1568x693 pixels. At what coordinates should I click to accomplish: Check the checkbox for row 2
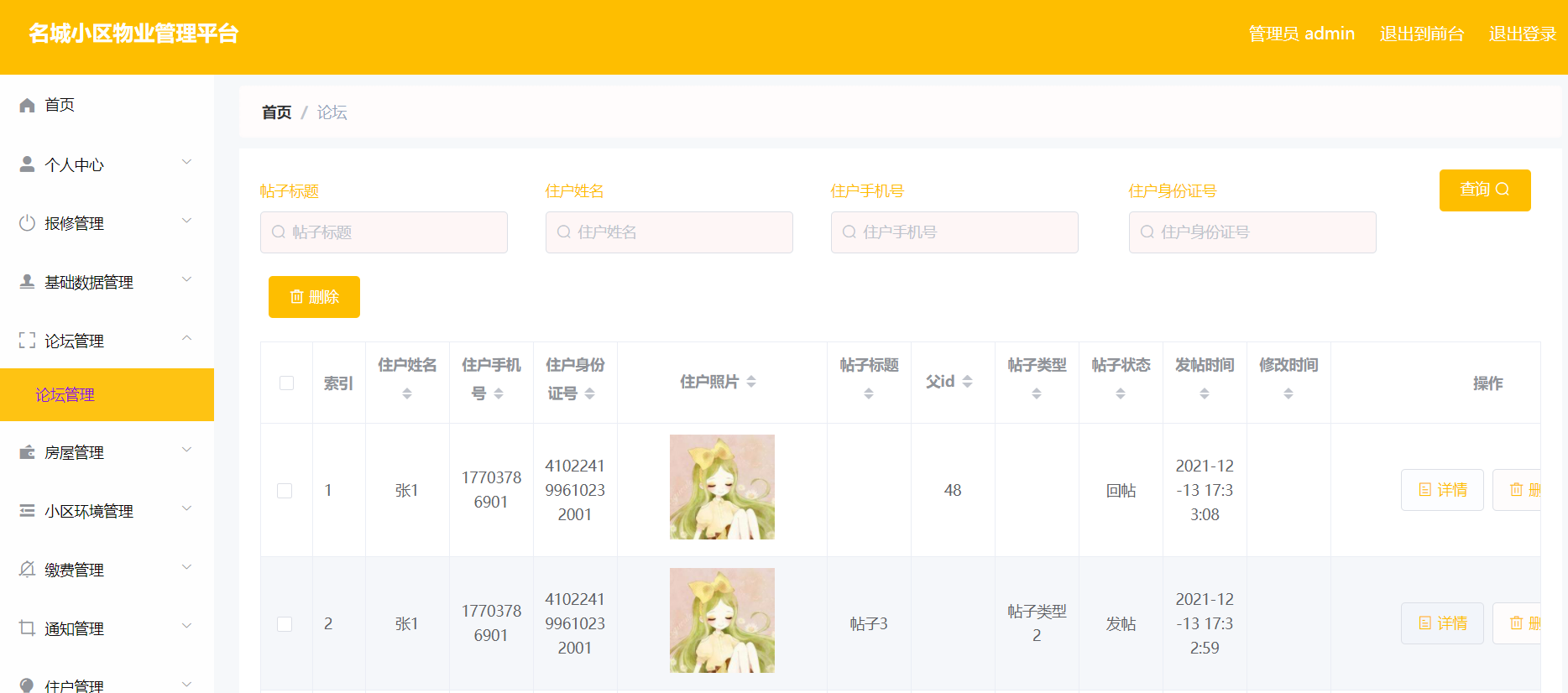(x=285, y=624)
